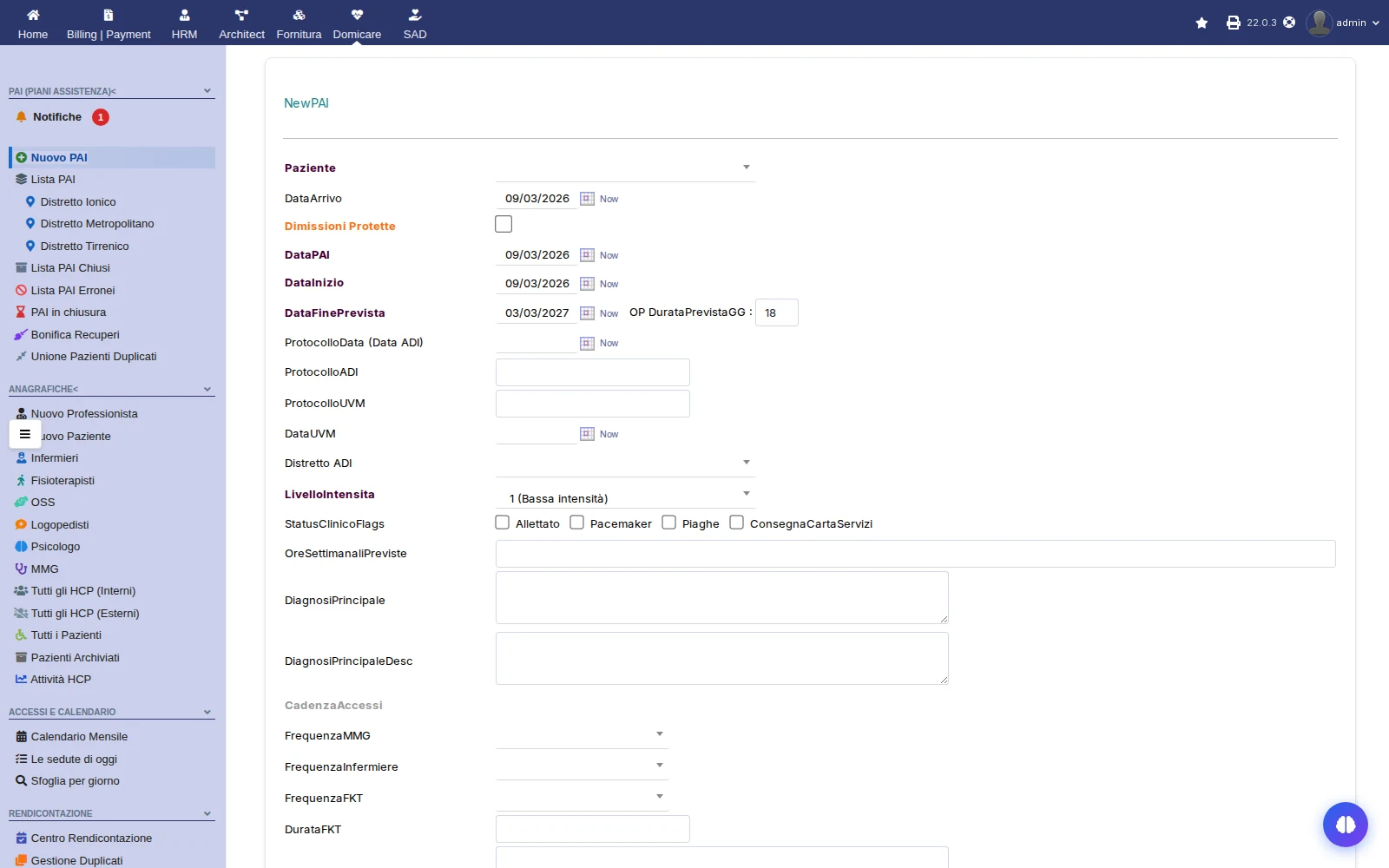
Task: Open calendar picker for DataFinePrevista
Action: click(x=587, y=313)
